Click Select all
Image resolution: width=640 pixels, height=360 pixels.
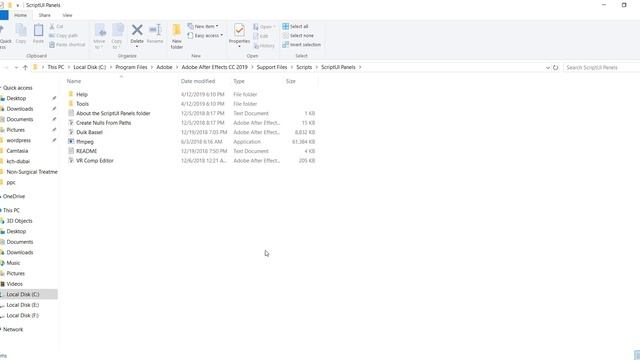tap(295, 26)
